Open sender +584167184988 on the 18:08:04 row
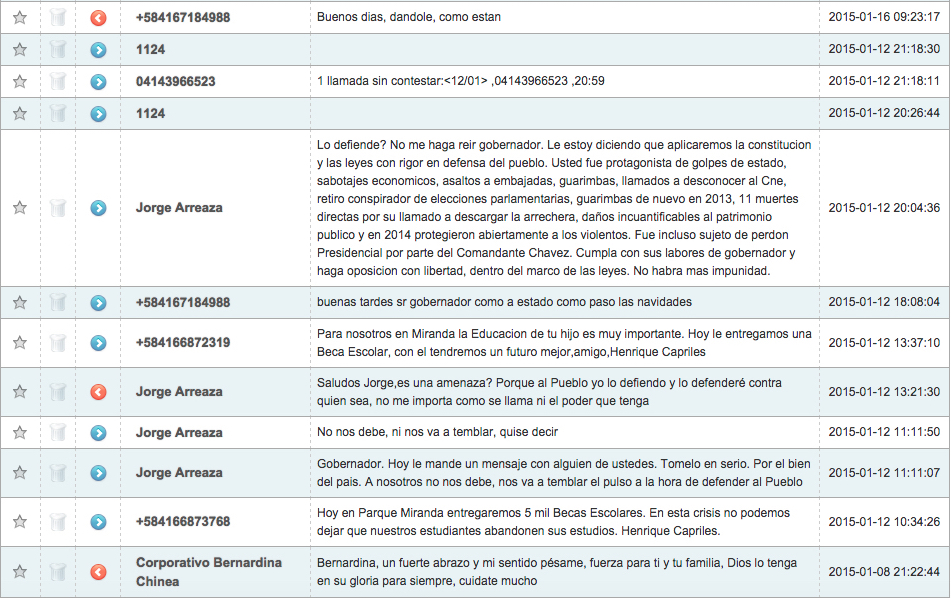The height and width of the screenshot is (598, 951). point(183,303)
